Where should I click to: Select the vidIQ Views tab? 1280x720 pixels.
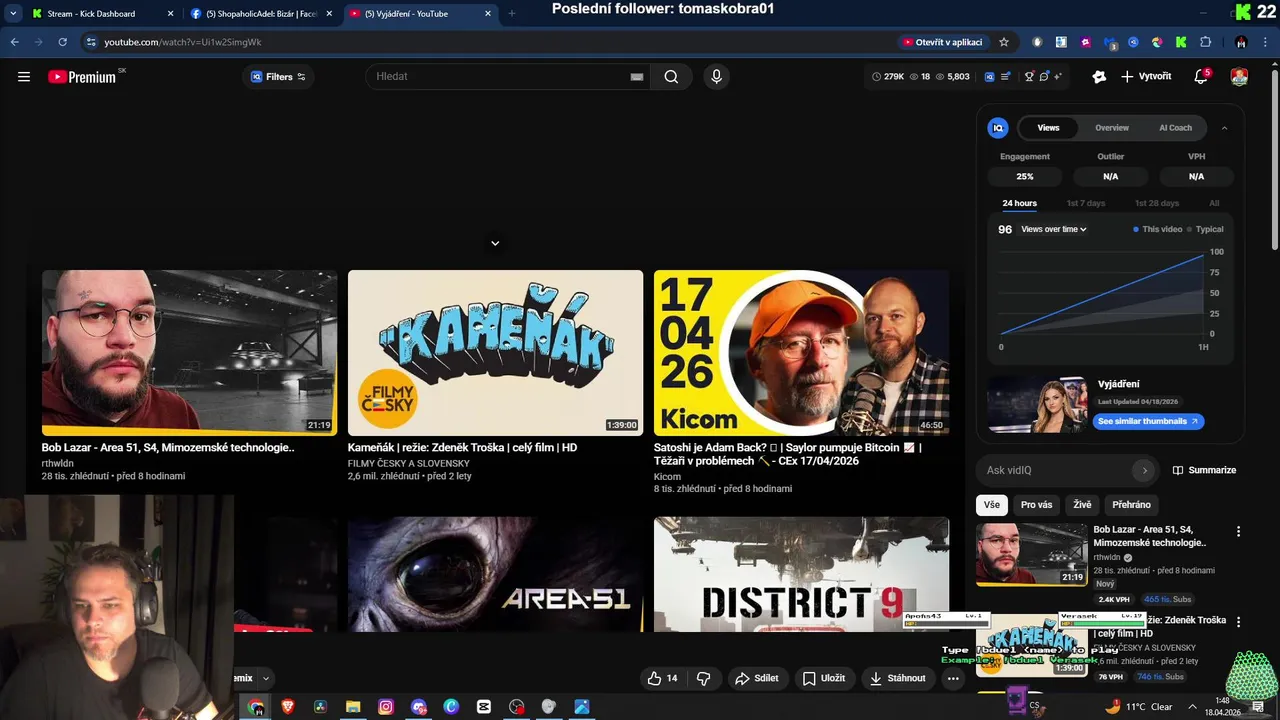pyautogui.click(x=1048, y=128)
